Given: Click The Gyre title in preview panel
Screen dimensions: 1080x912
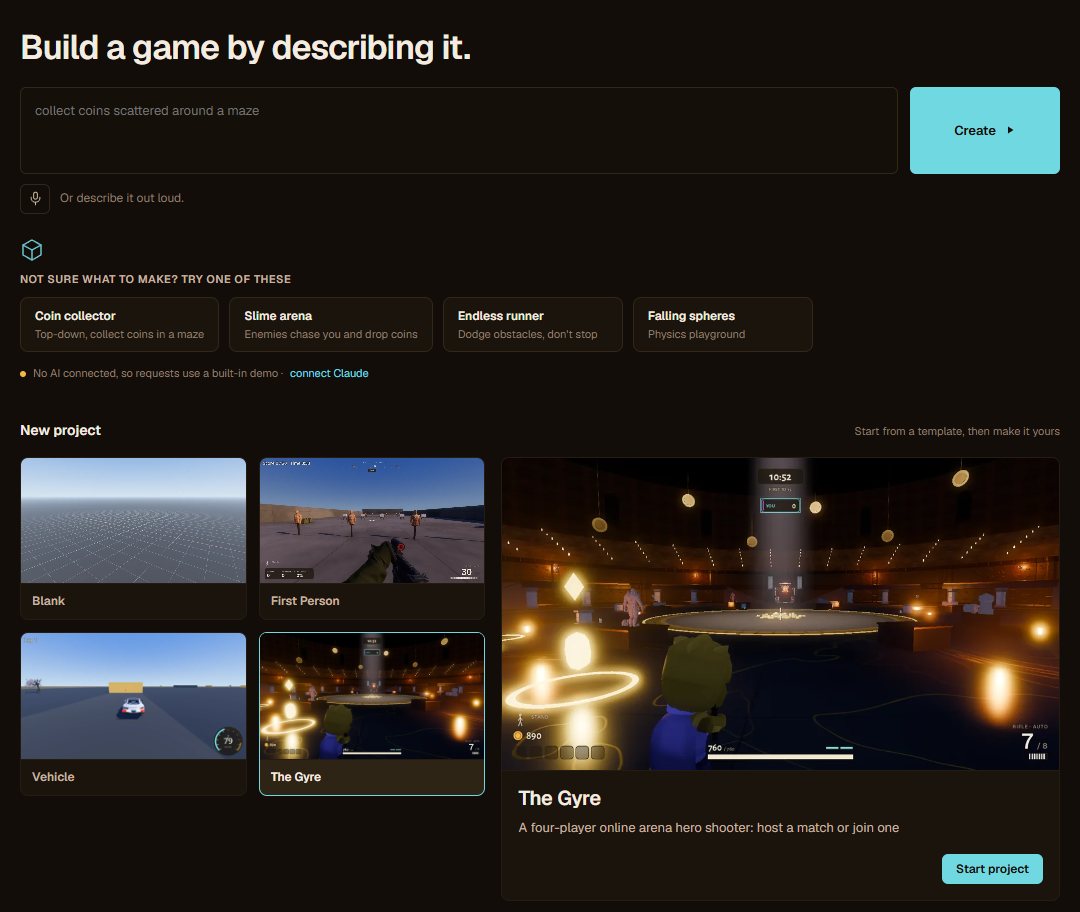Looking at the screenshot, I should (559, 798).
